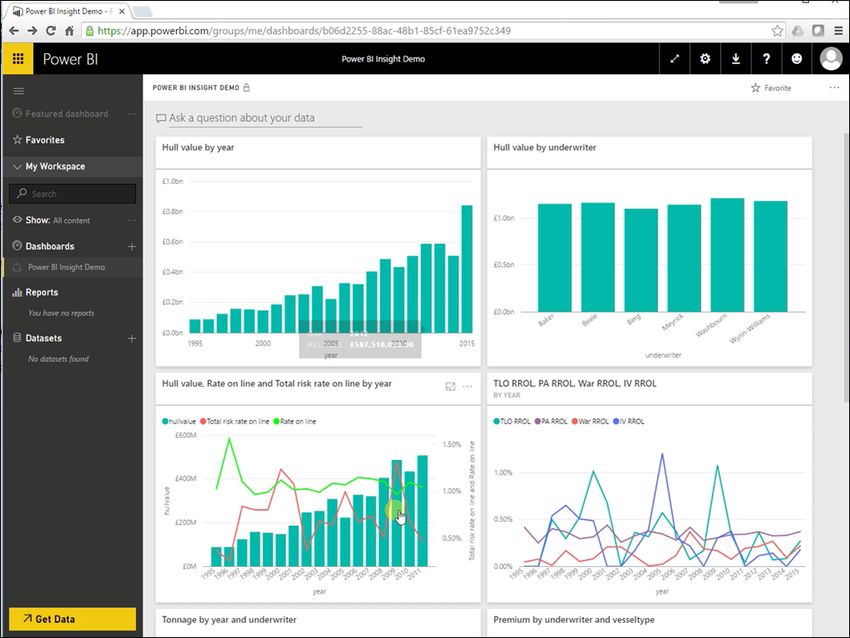The image size is (850, 638).
Task: Open the Favorites section label
Action: click(x=45, y=140)
